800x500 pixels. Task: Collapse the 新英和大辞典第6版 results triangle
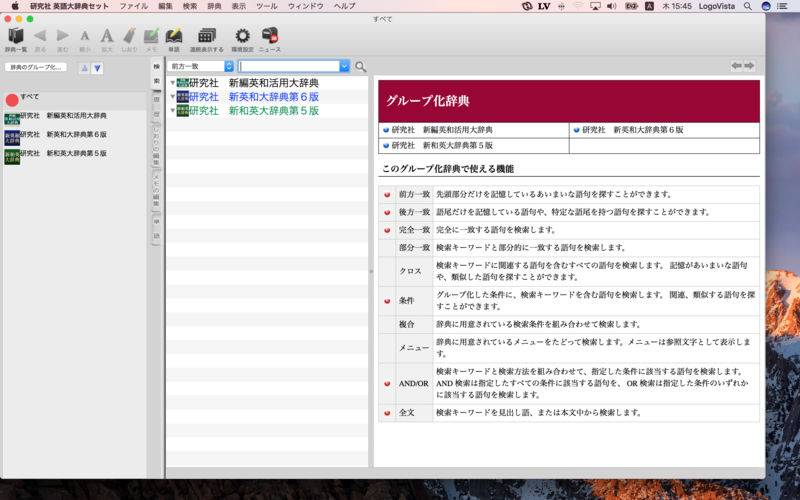(x=172, y=96)
